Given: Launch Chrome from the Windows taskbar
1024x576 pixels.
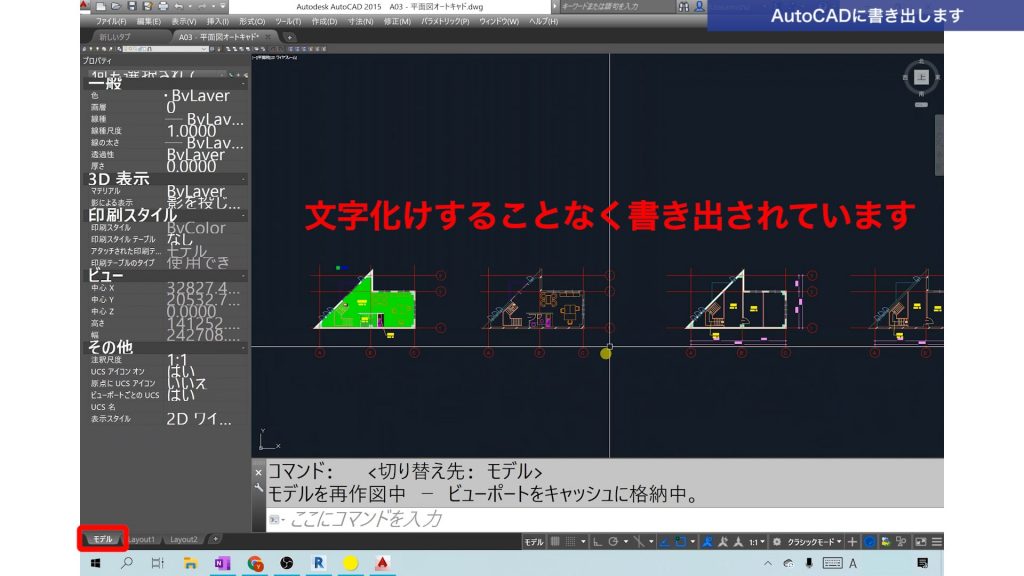Looking at the screenshot, I should point(253,563).
